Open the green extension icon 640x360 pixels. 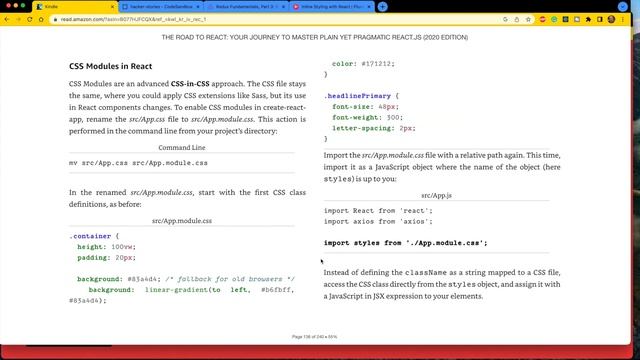pos(554,19)
